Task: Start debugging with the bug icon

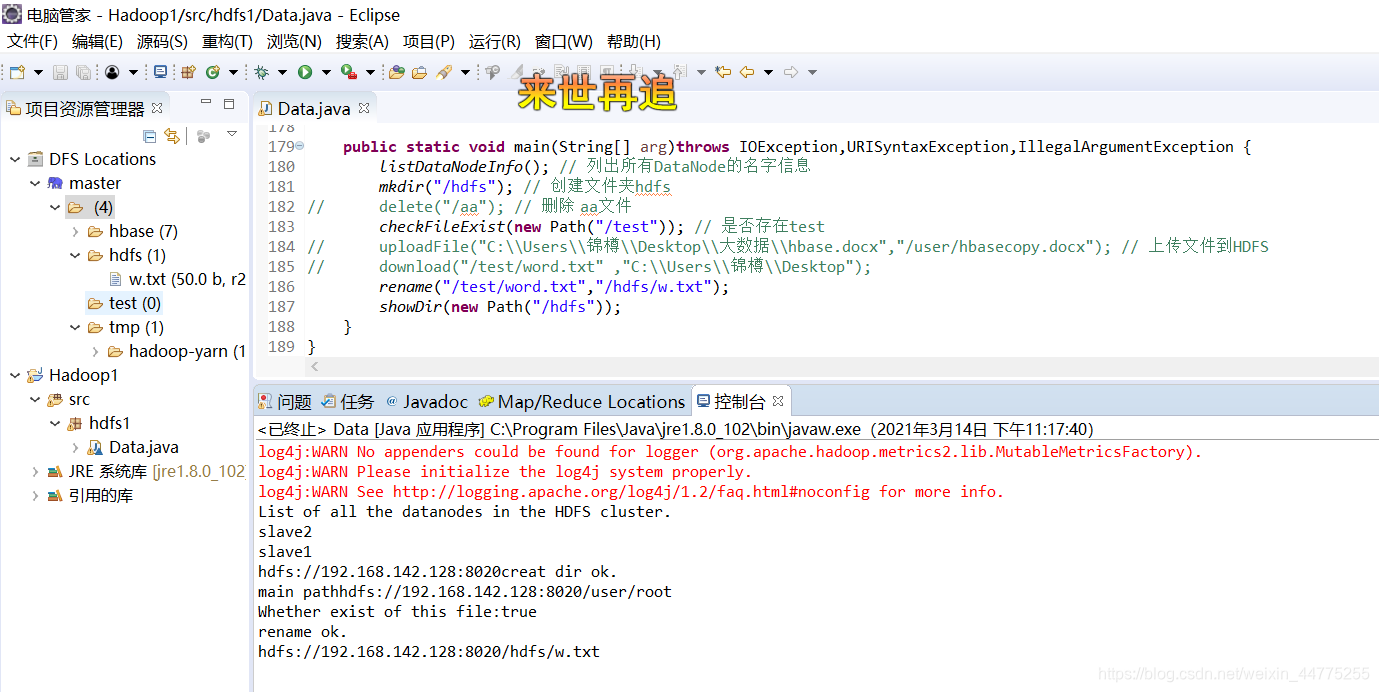Action: coord(262,72)
